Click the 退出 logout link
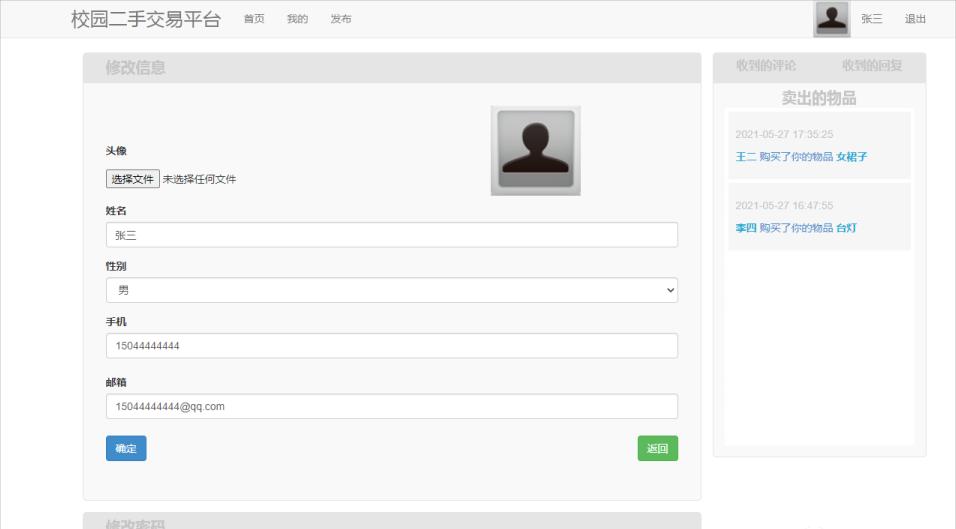Viewport: 956px width, 529px height. click(915, 19)
